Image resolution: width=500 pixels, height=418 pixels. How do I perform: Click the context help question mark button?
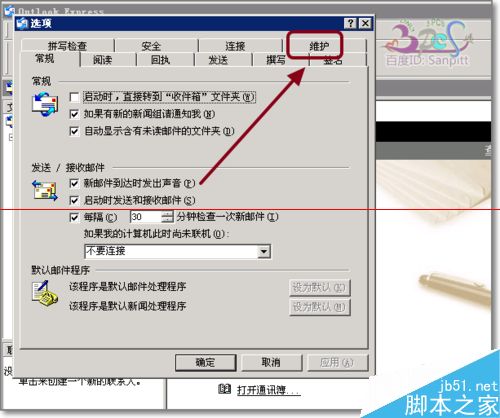click(x=350, y=23)
